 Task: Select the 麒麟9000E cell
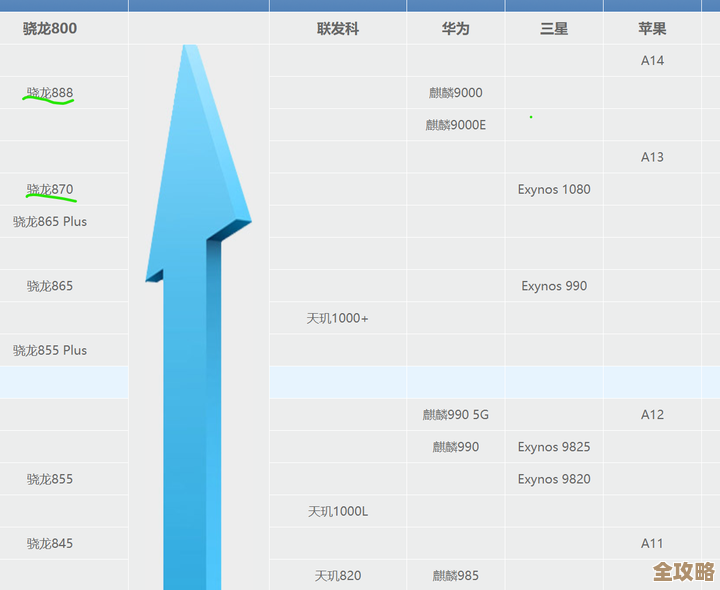point(455,125)
